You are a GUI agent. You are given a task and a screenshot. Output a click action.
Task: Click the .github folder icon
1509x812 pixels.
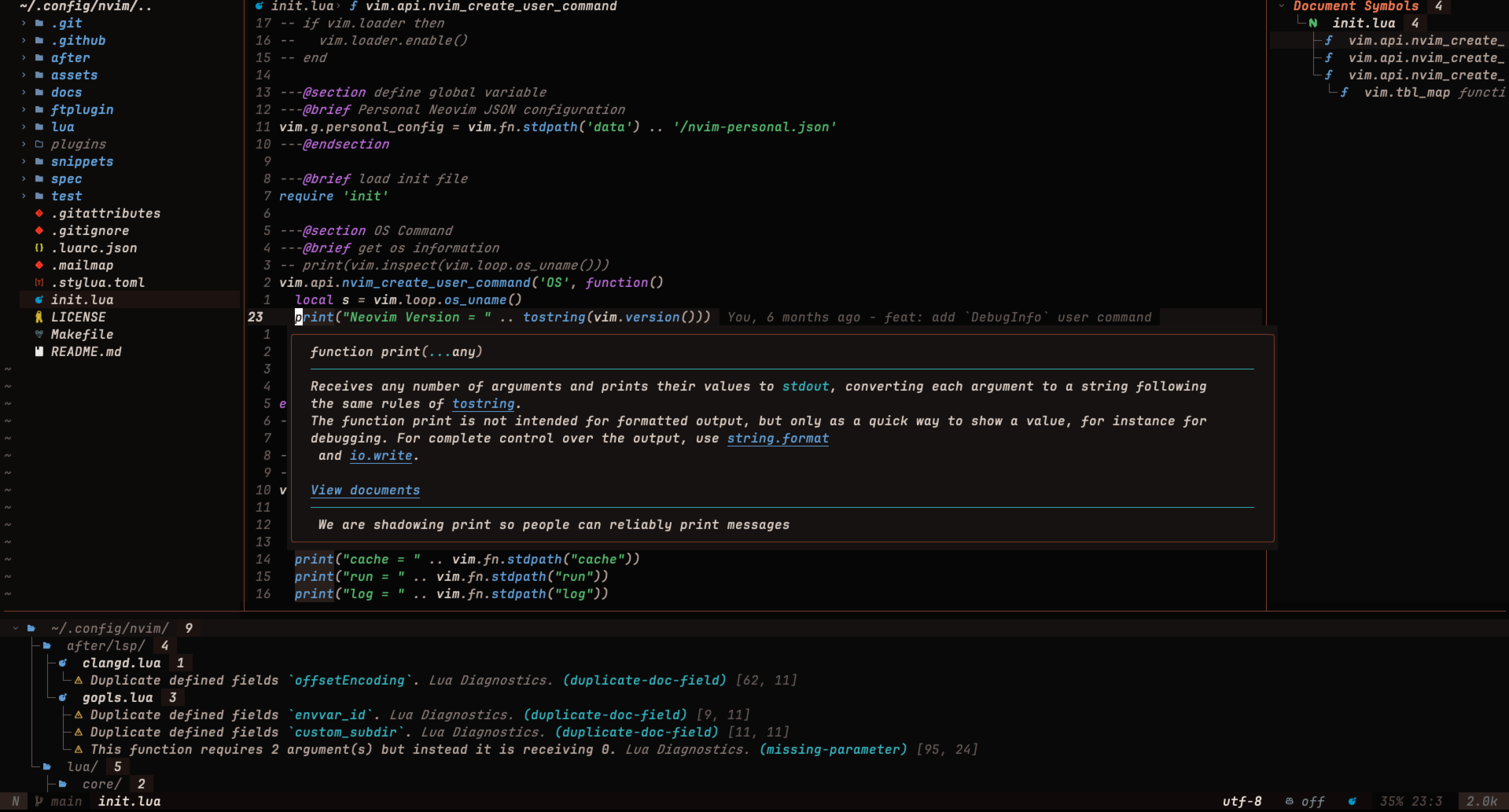tap(39, 41)
